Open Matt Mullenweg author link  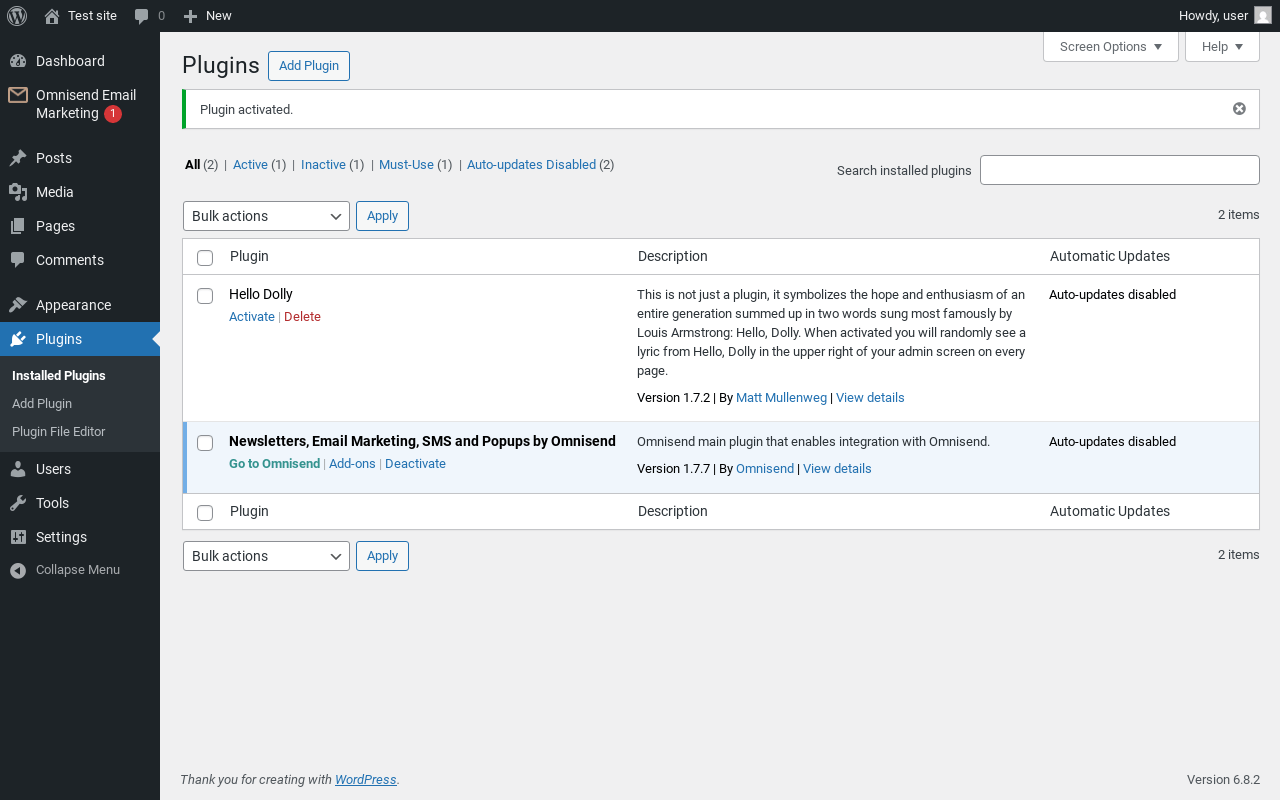click(781, 398)
